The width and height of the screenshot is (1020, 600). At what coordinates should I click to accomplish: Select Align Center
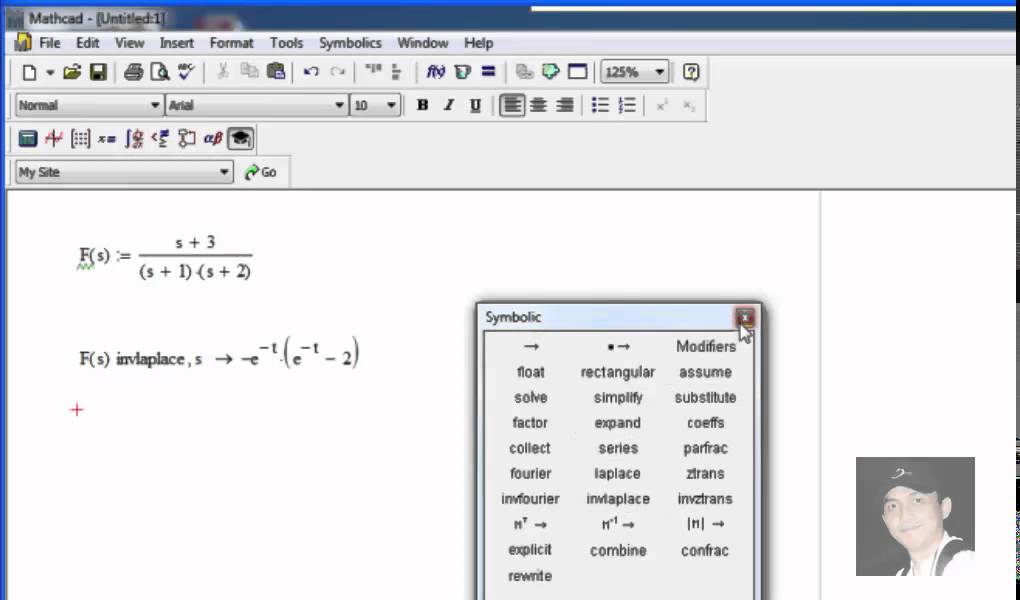[x=538, y=105]
